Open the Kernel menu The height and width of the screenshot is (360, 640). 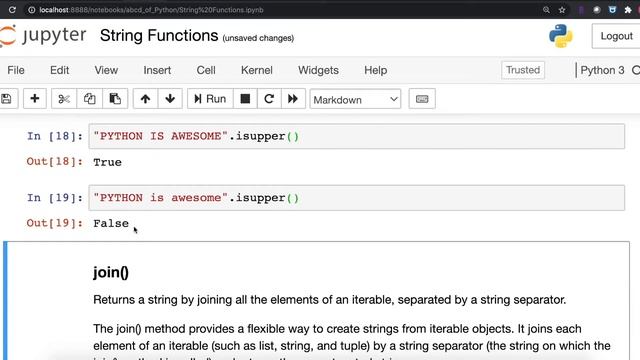point(257,70)
